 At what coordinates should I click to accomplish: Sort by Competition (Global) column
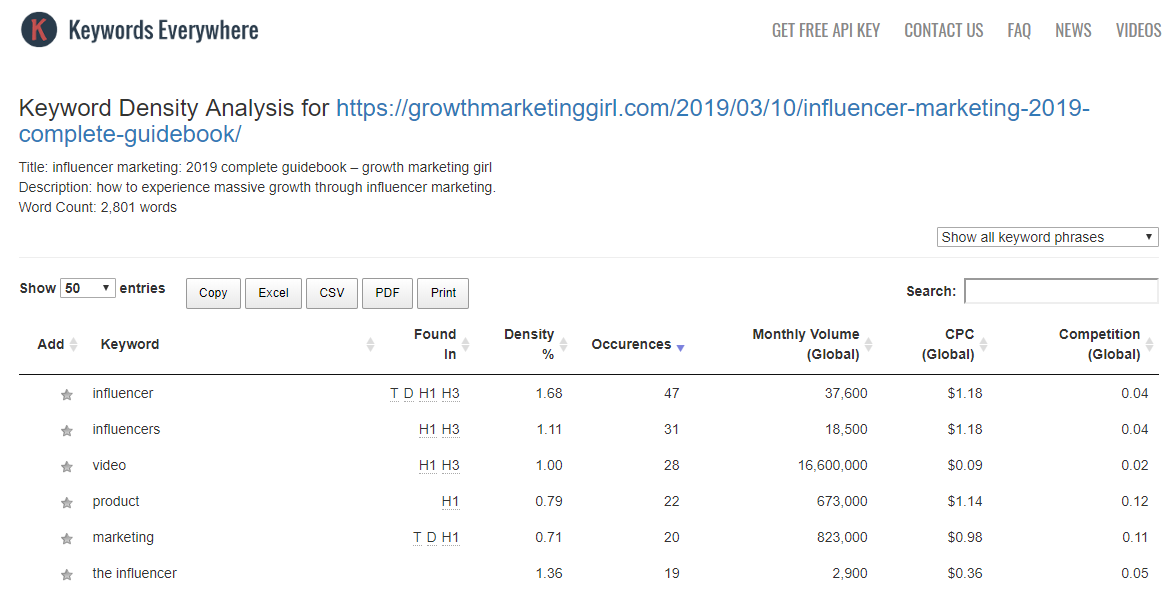tap(1106, 345)
